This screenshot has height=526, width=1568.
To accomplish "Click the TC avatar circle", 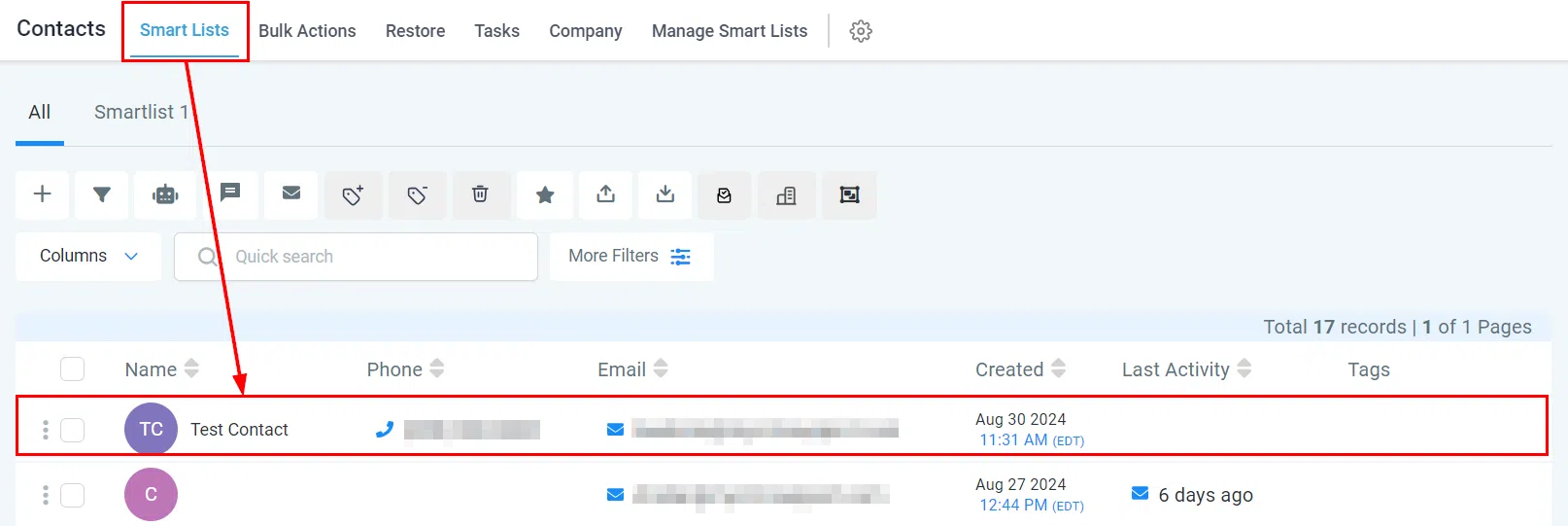I will pos(151,429).
